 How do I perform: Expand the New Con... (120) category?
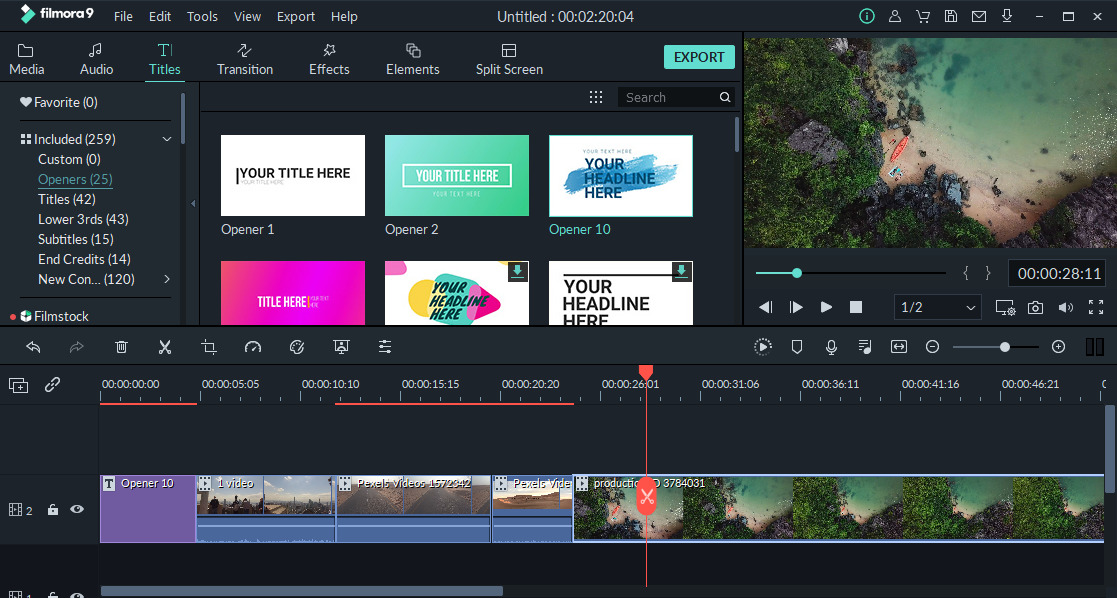[167, 279]
